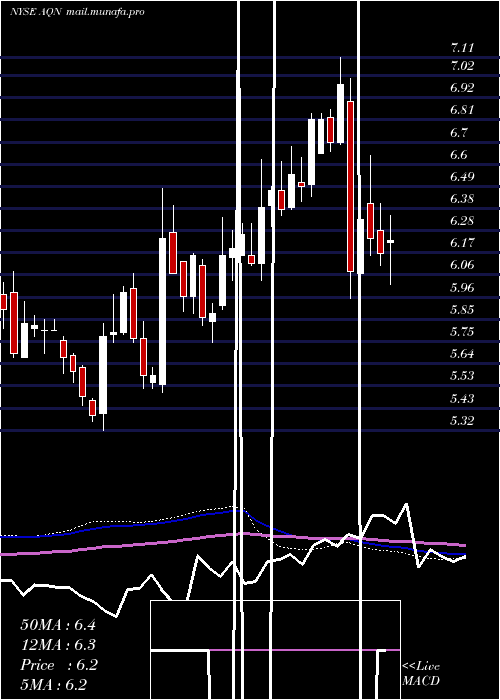
Task: Click the 'NYSE AQN mail.munafa.pro' title text
Action: click(x=77, y=12)
